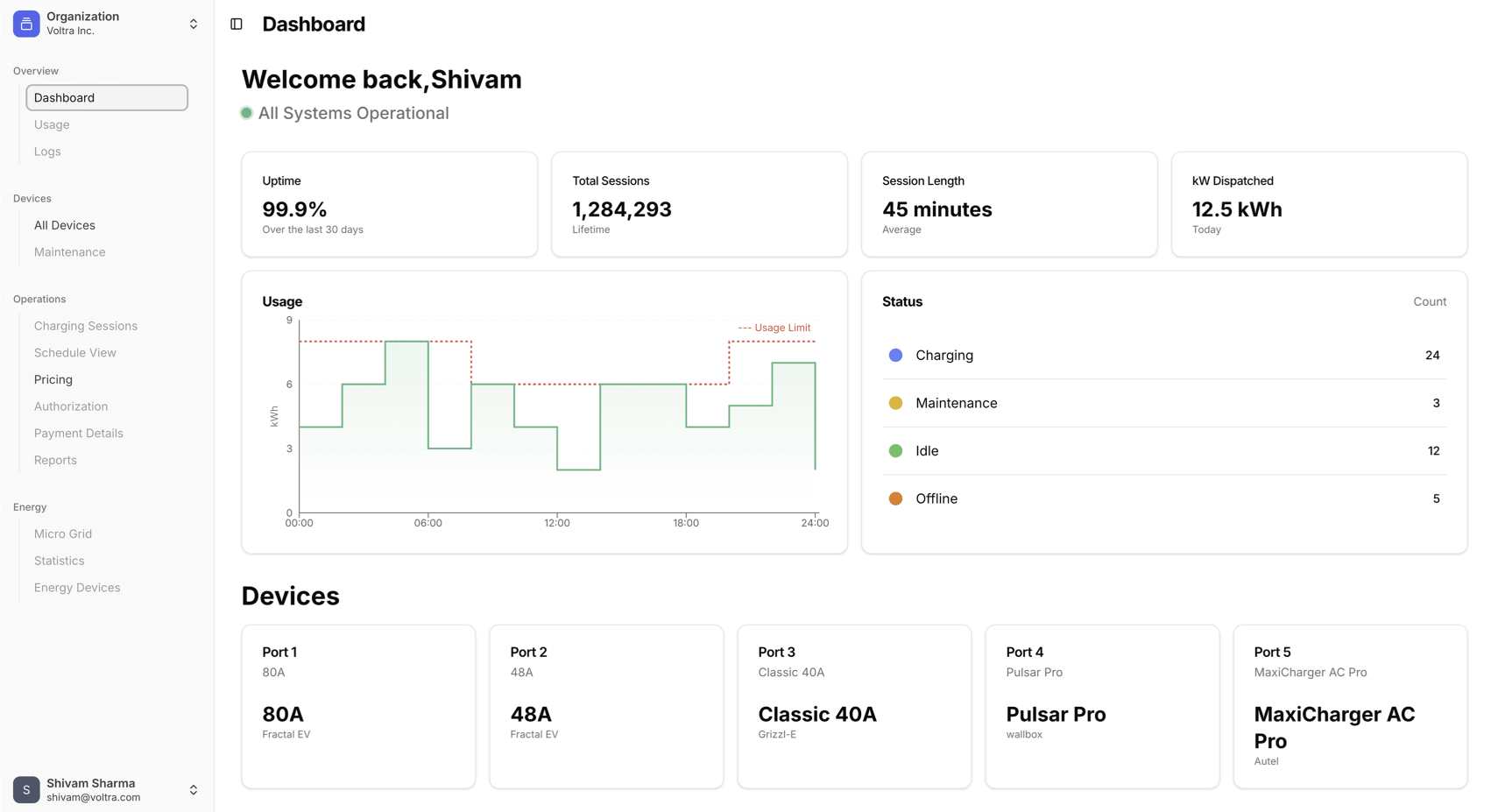Open Pricing in the sidebar
The height and width of the screenshot is (812, 1491).
[x=53, y=379]
